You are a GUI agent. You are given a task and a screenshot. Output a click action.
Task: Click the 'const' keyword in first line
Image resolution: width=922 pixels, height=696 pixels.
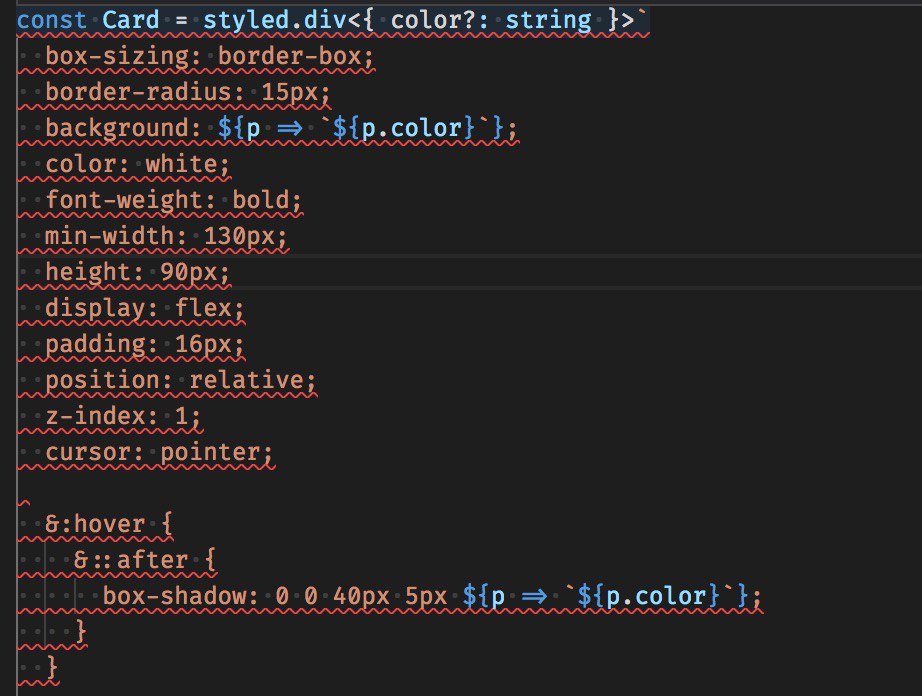[52, 21]
